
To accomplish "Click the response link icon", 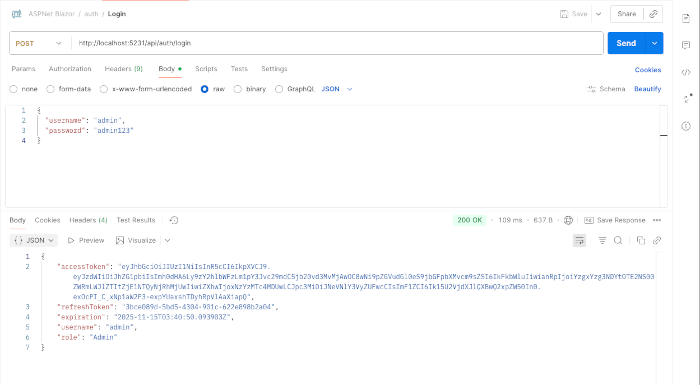I will 657,240.
